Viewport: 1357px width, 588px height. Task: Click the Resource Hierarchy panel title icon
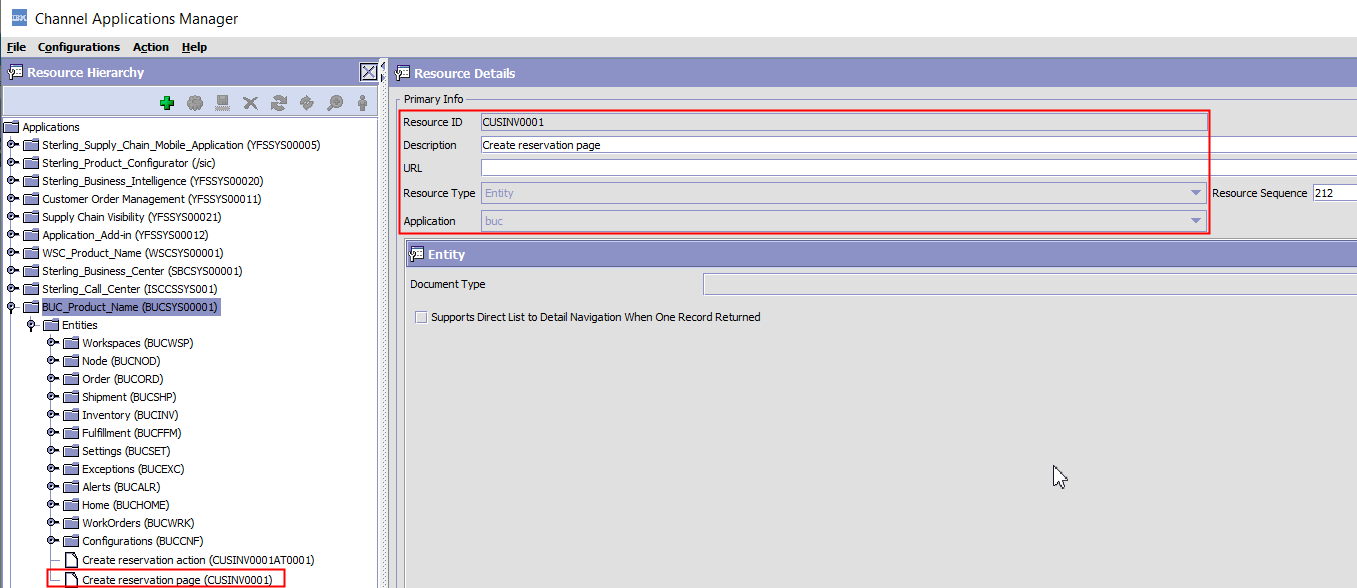[x=15, y=72]
